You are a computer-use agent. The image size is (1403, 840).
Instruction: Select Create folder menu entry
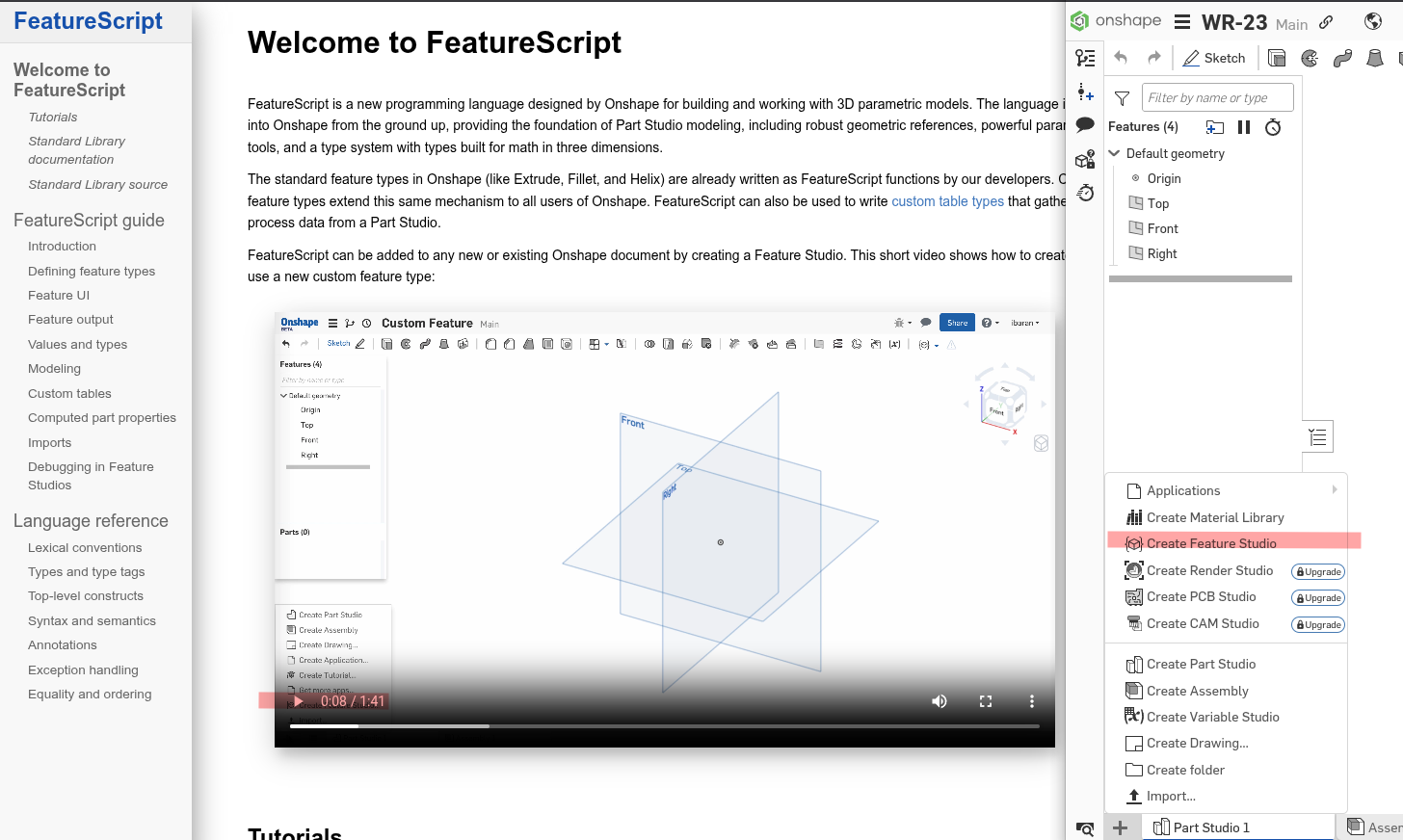tap(1185, 770)
